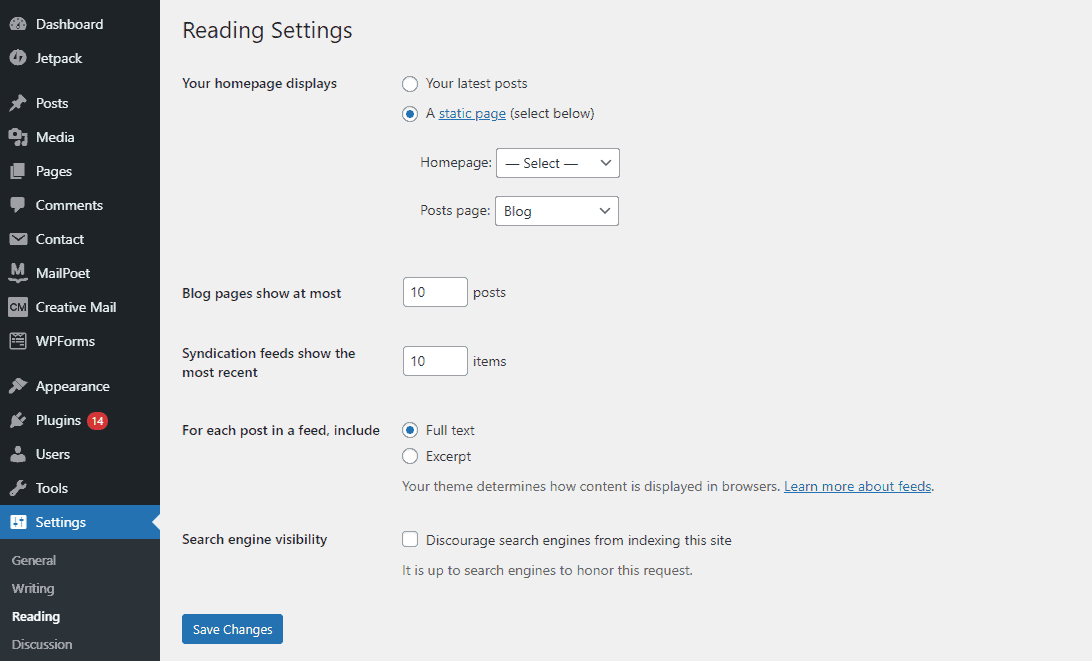1092x661 pixels.
Task: Open the Homepage select dropdown
Action: 557,163
